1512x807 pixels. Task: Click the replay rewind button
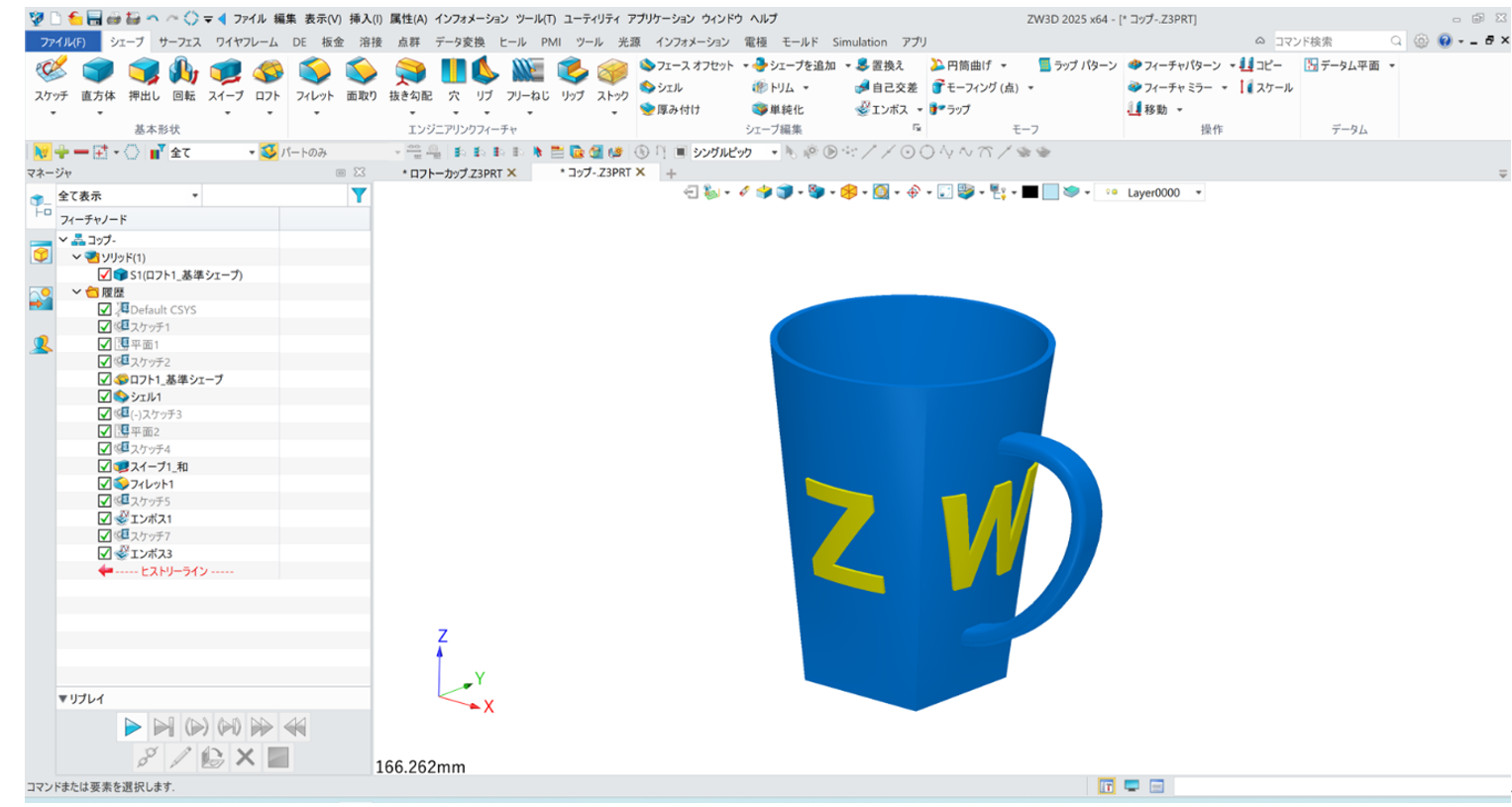294,727
